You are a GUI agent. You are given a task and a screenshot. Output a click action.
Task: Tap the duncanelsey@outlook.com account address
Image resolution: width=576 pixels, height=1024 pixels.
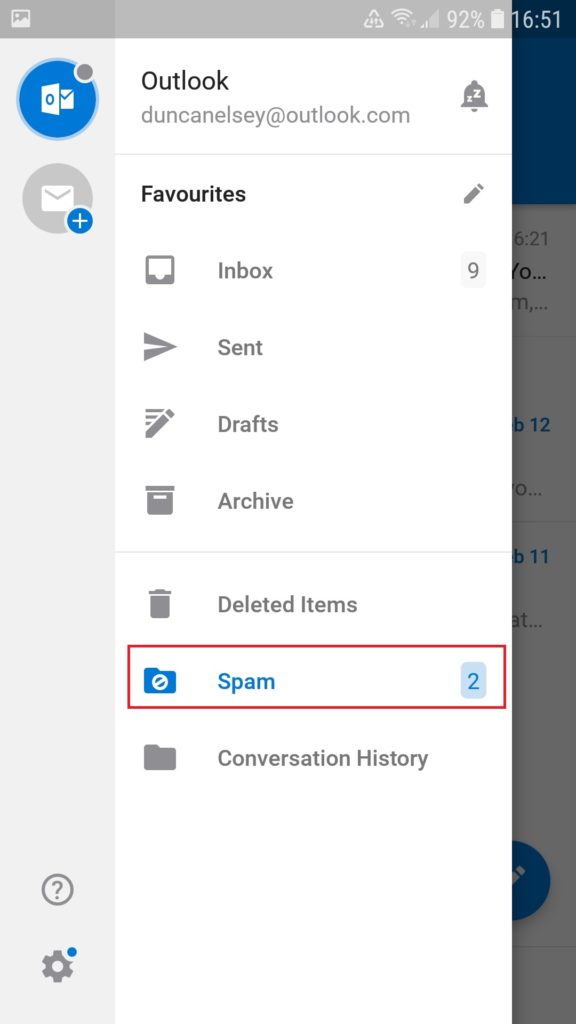(x=276, y=115)
